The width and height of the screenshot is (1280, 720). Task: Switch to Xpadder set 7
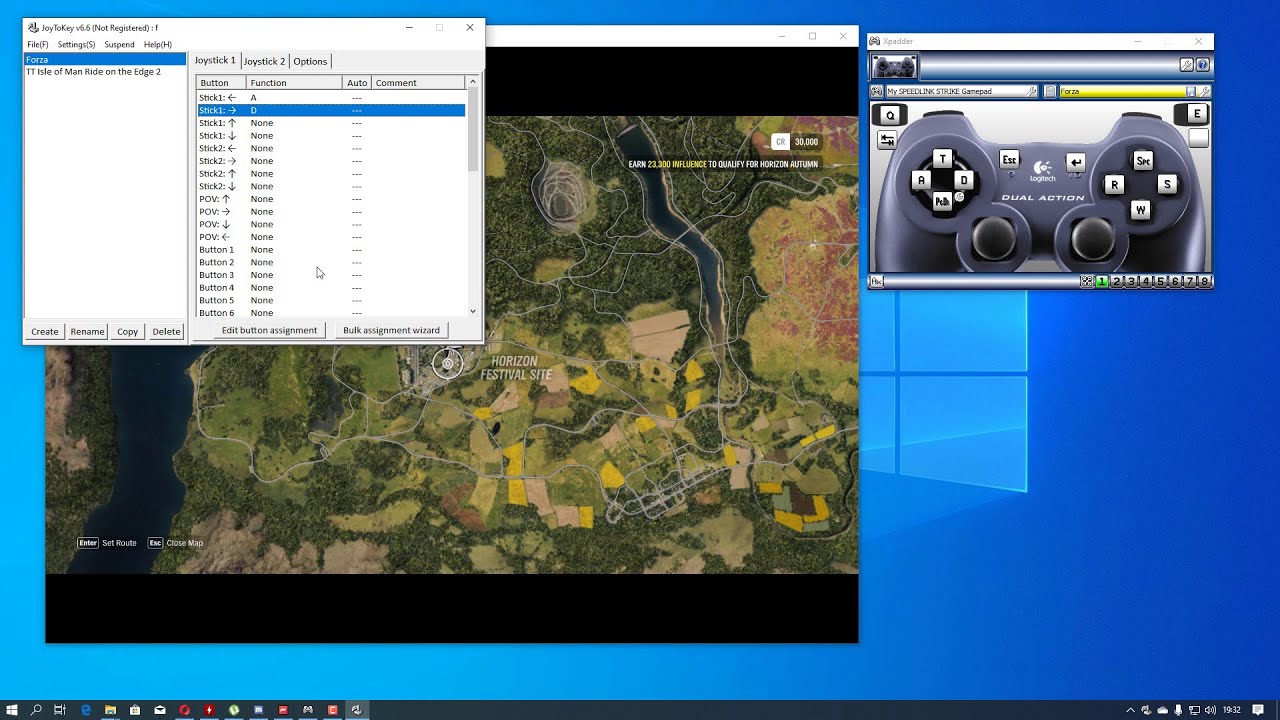coord(1190,282)
